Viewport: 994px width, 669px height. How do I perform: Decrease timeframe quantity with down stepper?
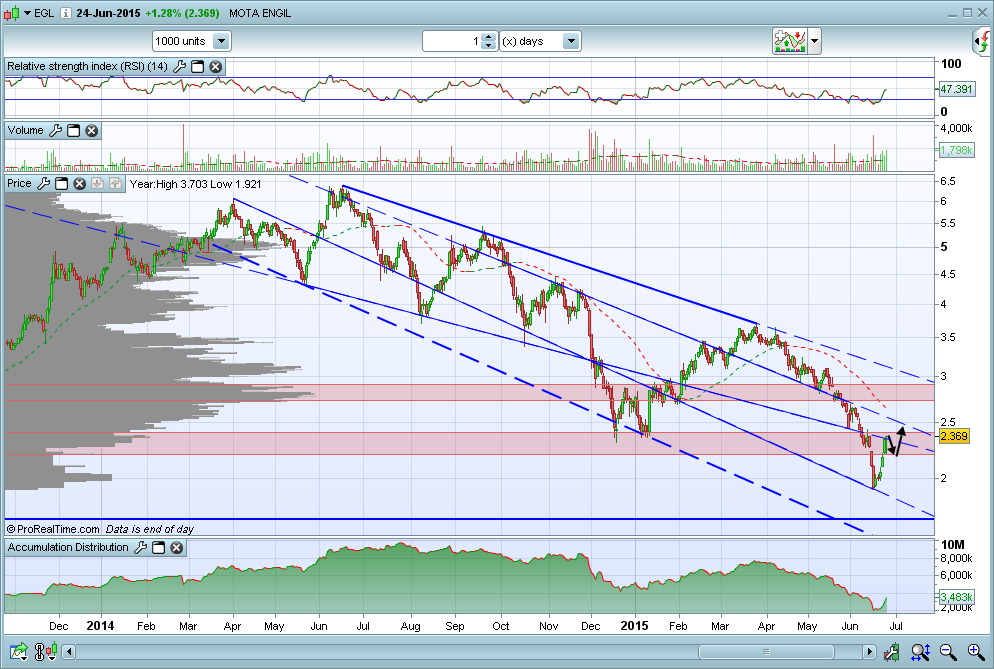click(x=488, y=46)
